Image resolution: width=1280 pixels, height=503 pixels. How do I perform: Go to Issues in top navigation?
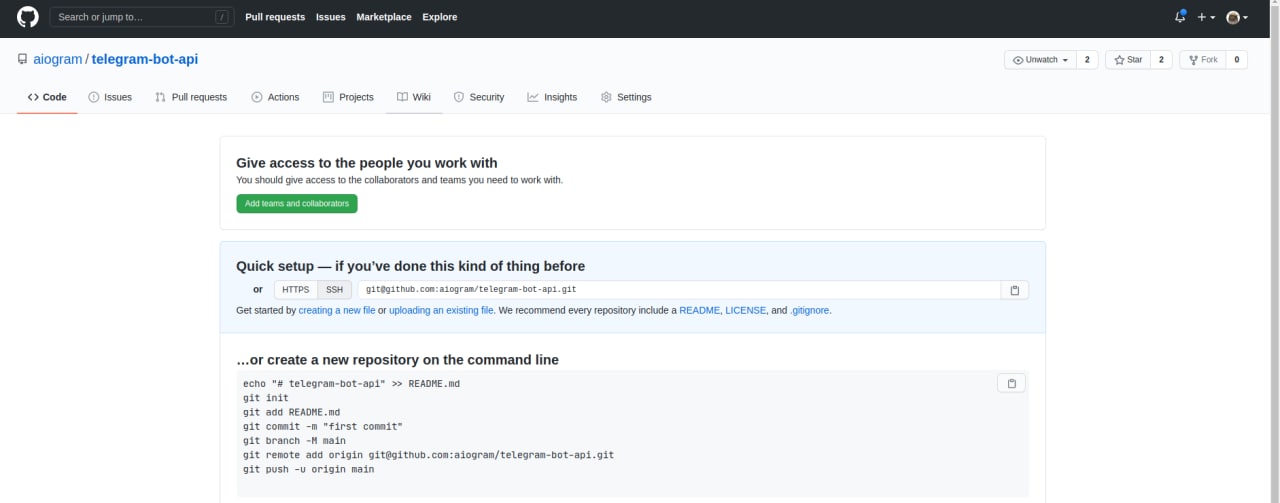(331, 17)
